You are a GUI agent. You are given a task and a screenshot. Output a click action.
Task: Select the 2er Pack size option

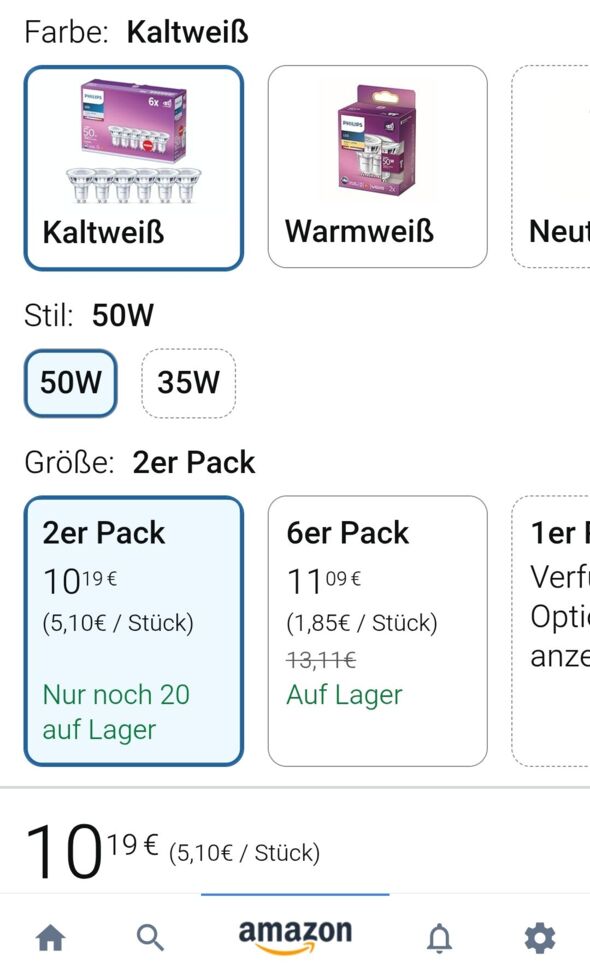point(135,630)
